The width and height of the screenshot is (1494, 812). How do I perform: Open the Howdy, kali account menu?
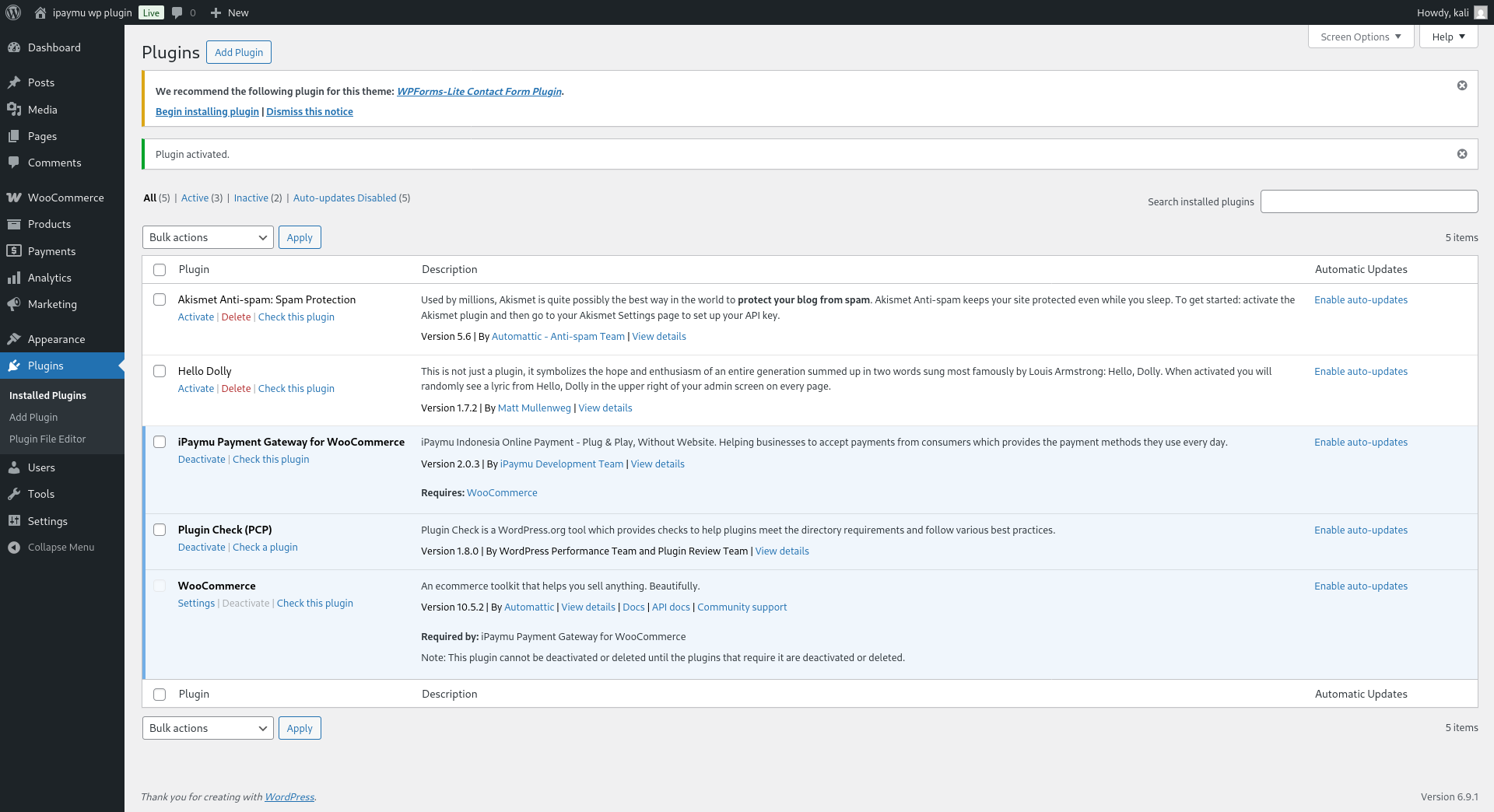pos(1451,12)
